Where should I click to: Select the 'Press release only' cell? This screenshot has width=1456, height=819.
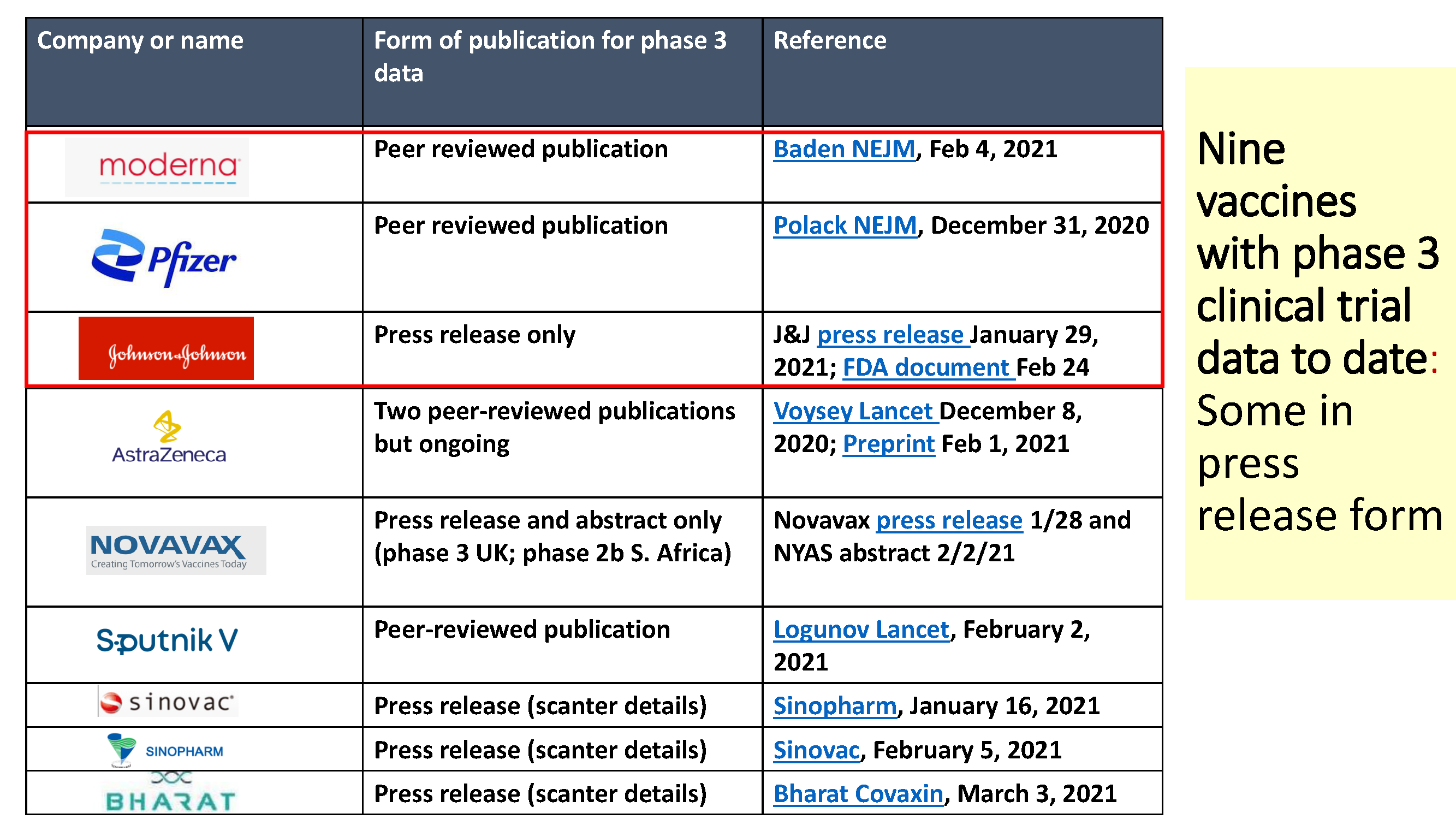click(x=562, y=349)
